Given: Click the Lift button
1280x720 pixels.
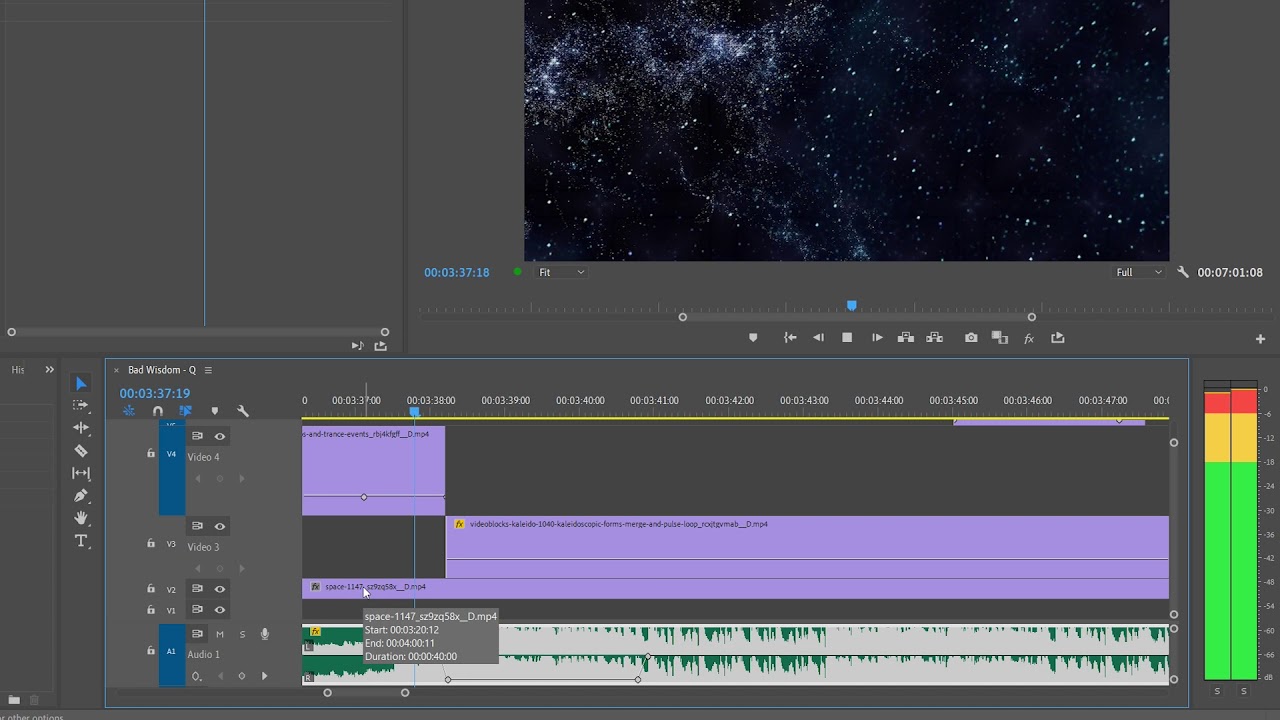Looking at the screenshot, I should click(x=906, y=338).
